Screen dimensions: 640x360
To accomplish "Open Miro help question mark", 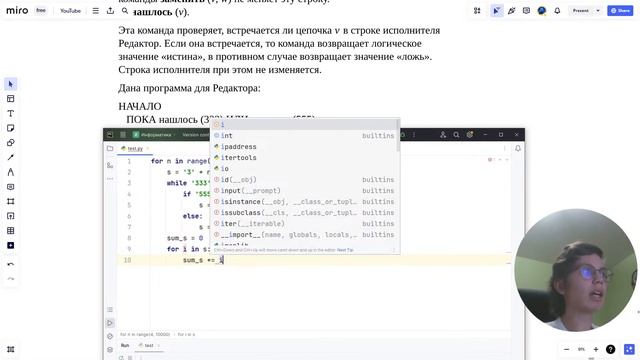I will (611, 349).
